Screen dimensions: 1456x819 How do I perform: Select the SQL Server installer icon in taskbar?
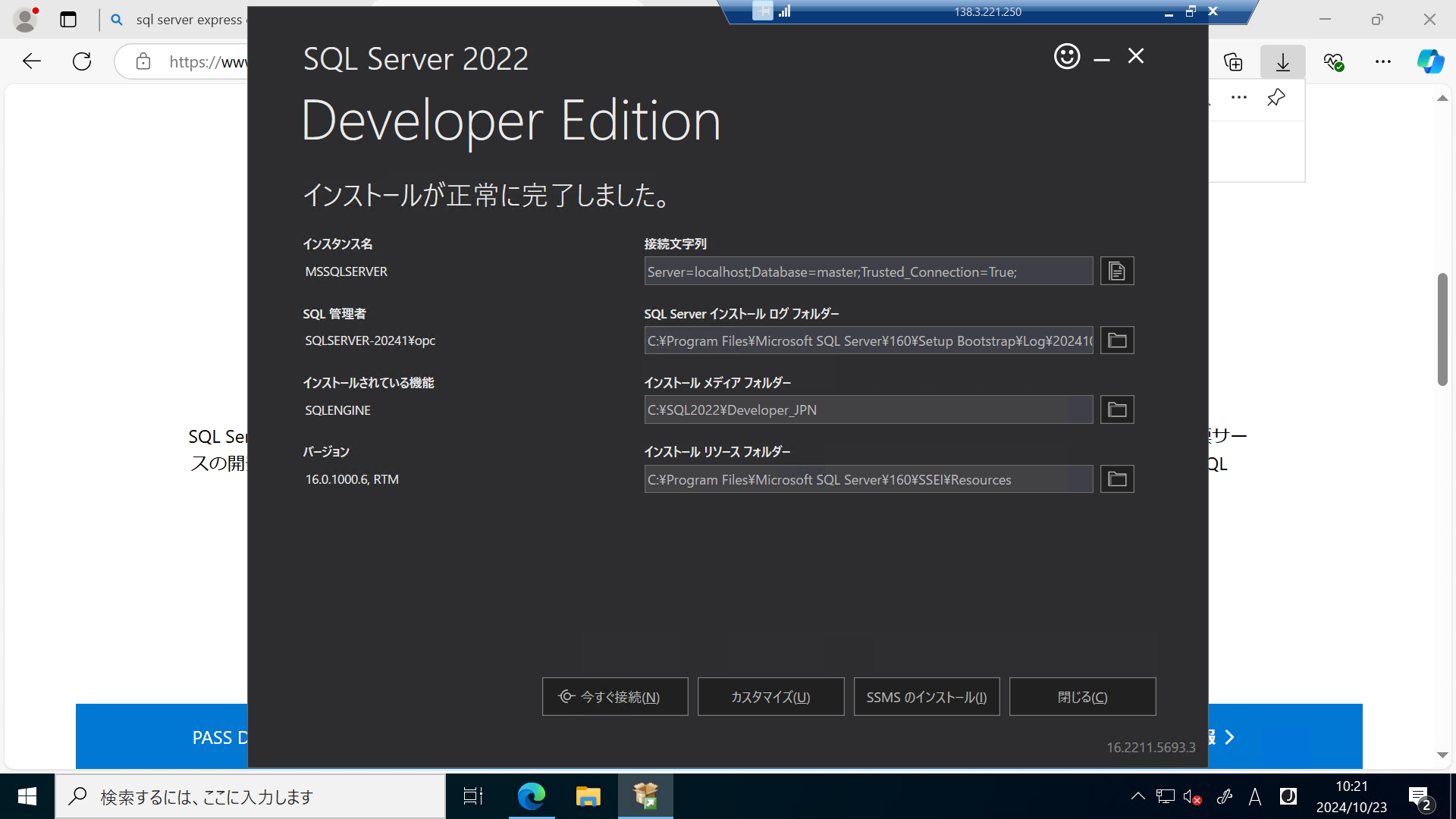click(x=645, y=796)
